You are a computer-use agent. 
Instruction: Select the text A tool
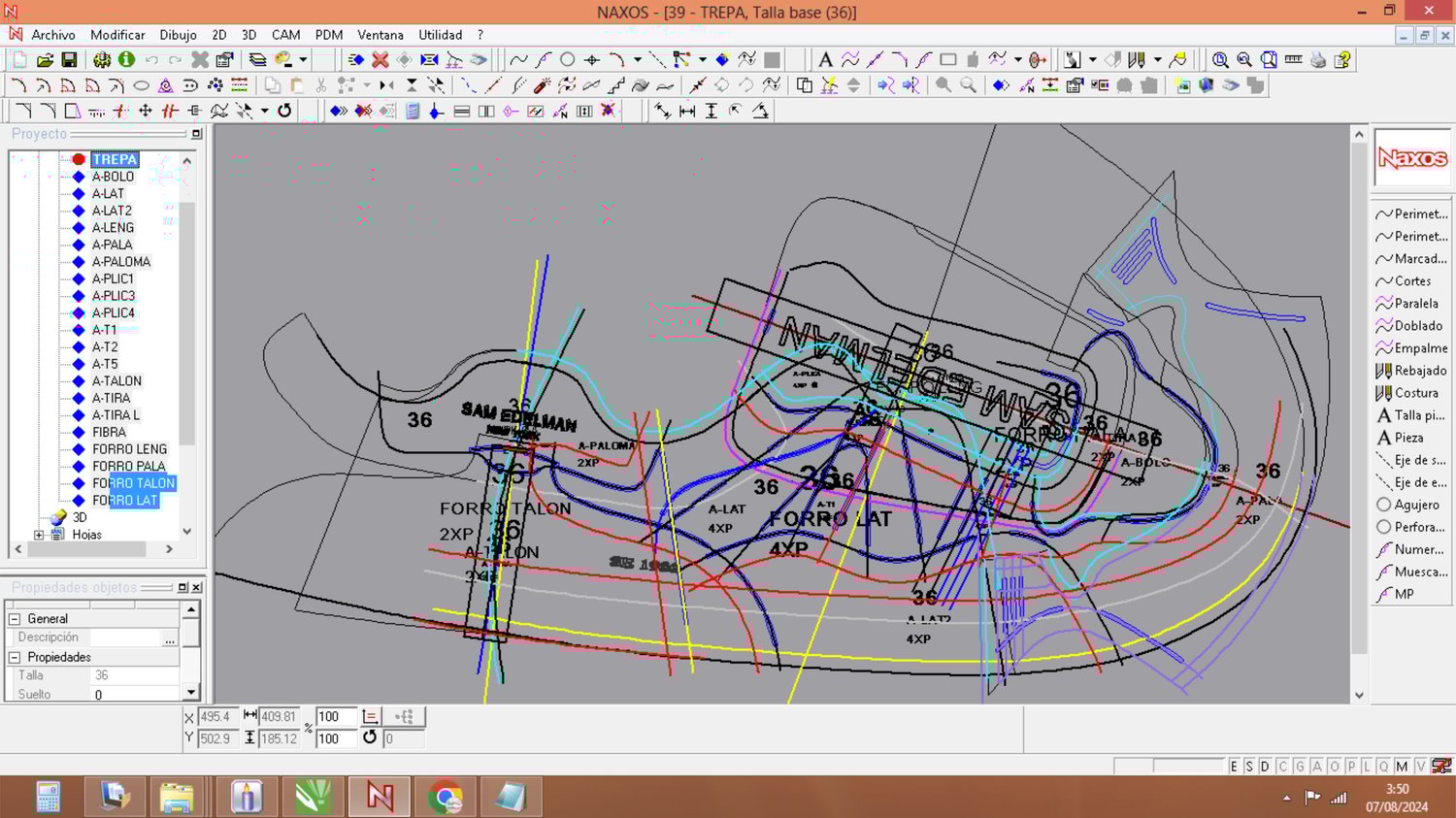[825, 60]
